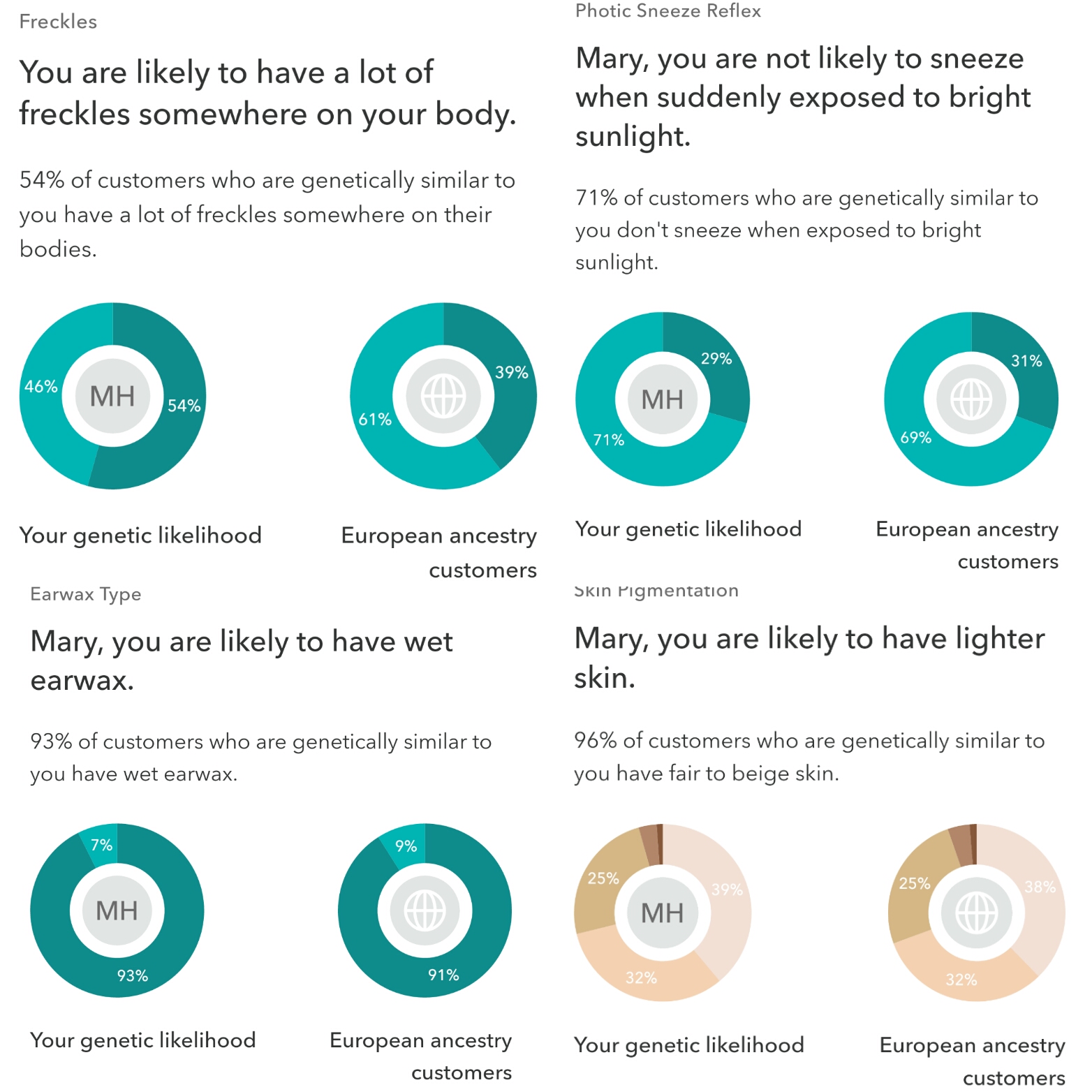Click the globe icon in the skin European chart

pos(976,913)
